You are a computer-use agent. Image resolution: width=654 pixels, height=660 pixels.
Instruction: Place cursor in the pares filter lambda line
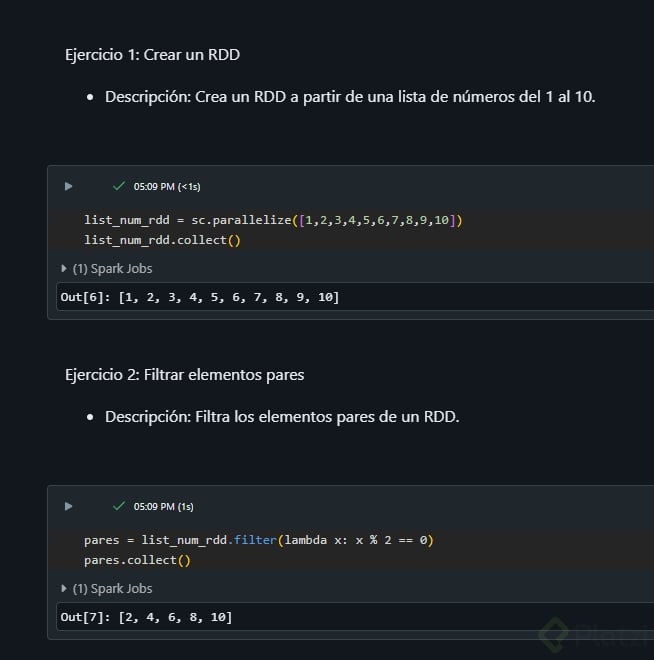click(258, 540)
